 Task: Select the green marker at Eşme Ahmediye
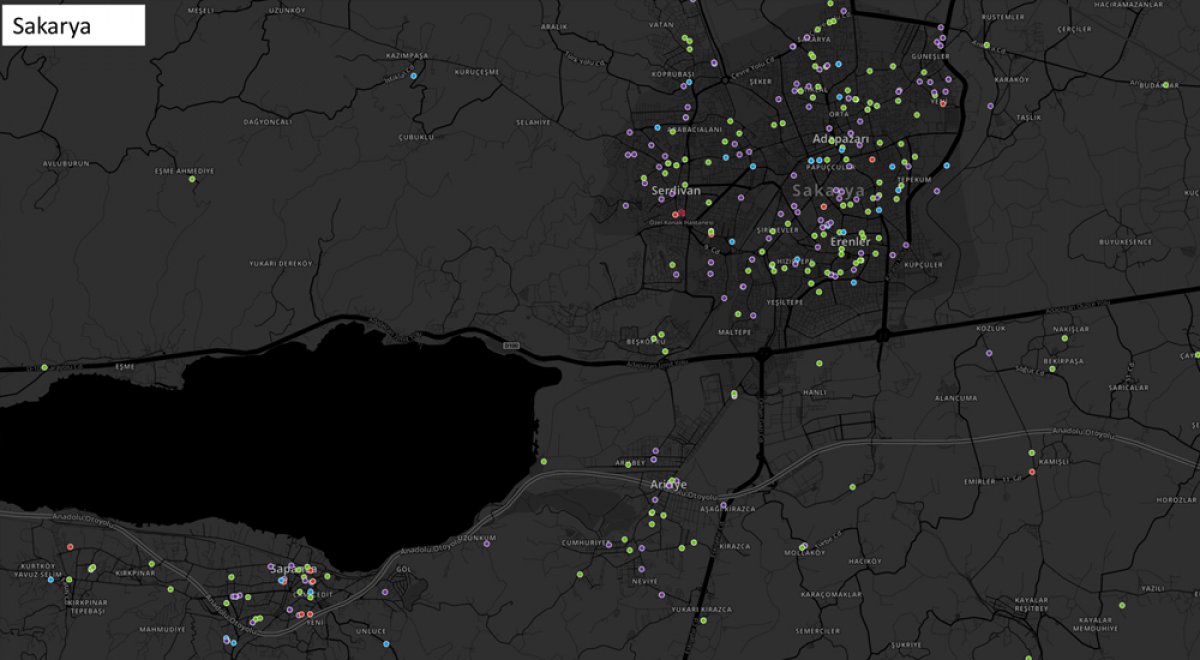(192, 180)
